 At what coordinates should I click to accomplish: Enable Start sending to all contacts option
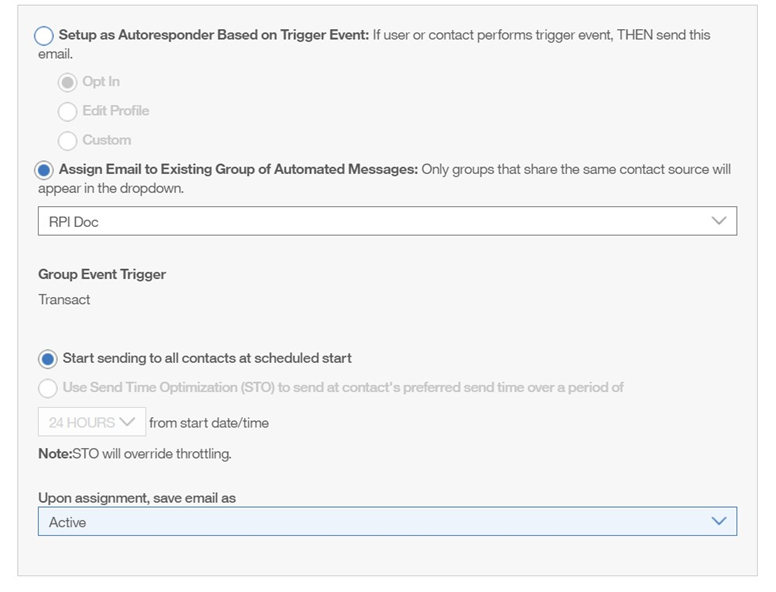(48, 359)
